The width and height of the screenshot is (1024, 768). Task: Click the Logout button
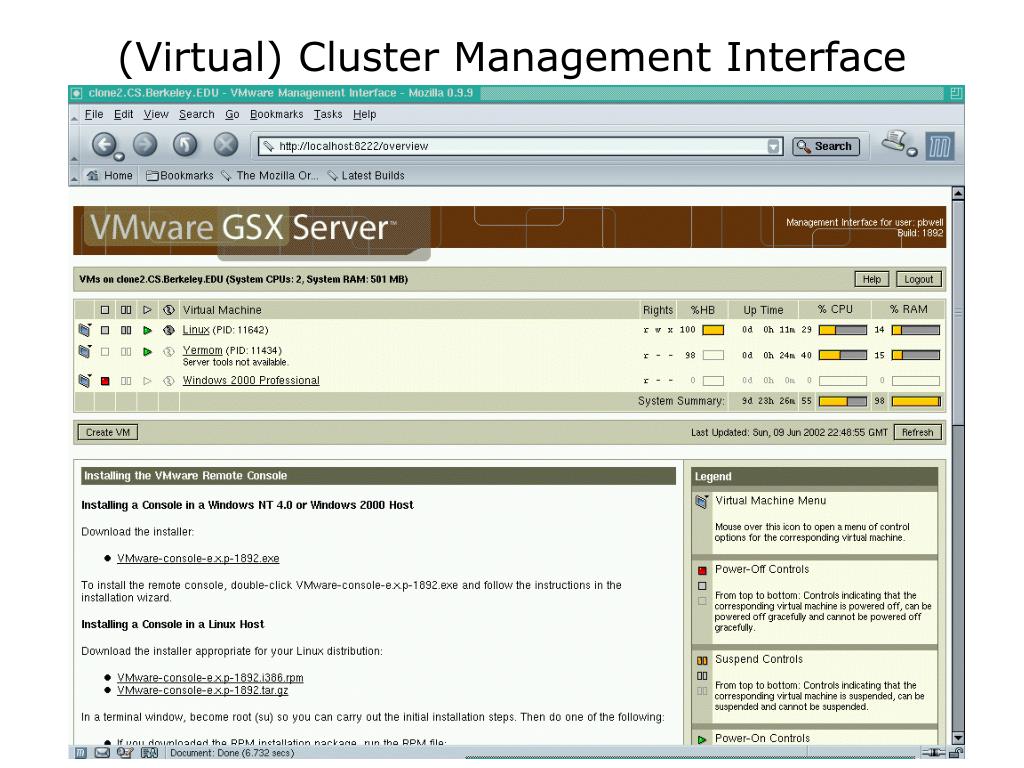(918, 280)
